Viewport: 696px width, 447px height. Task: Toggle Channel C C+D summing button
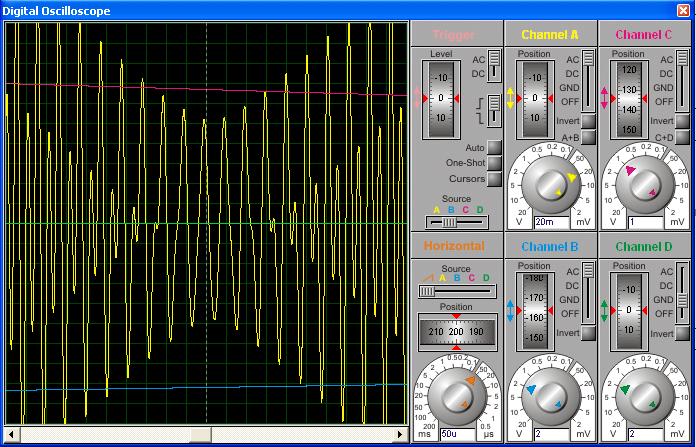(x=682, y=137)
